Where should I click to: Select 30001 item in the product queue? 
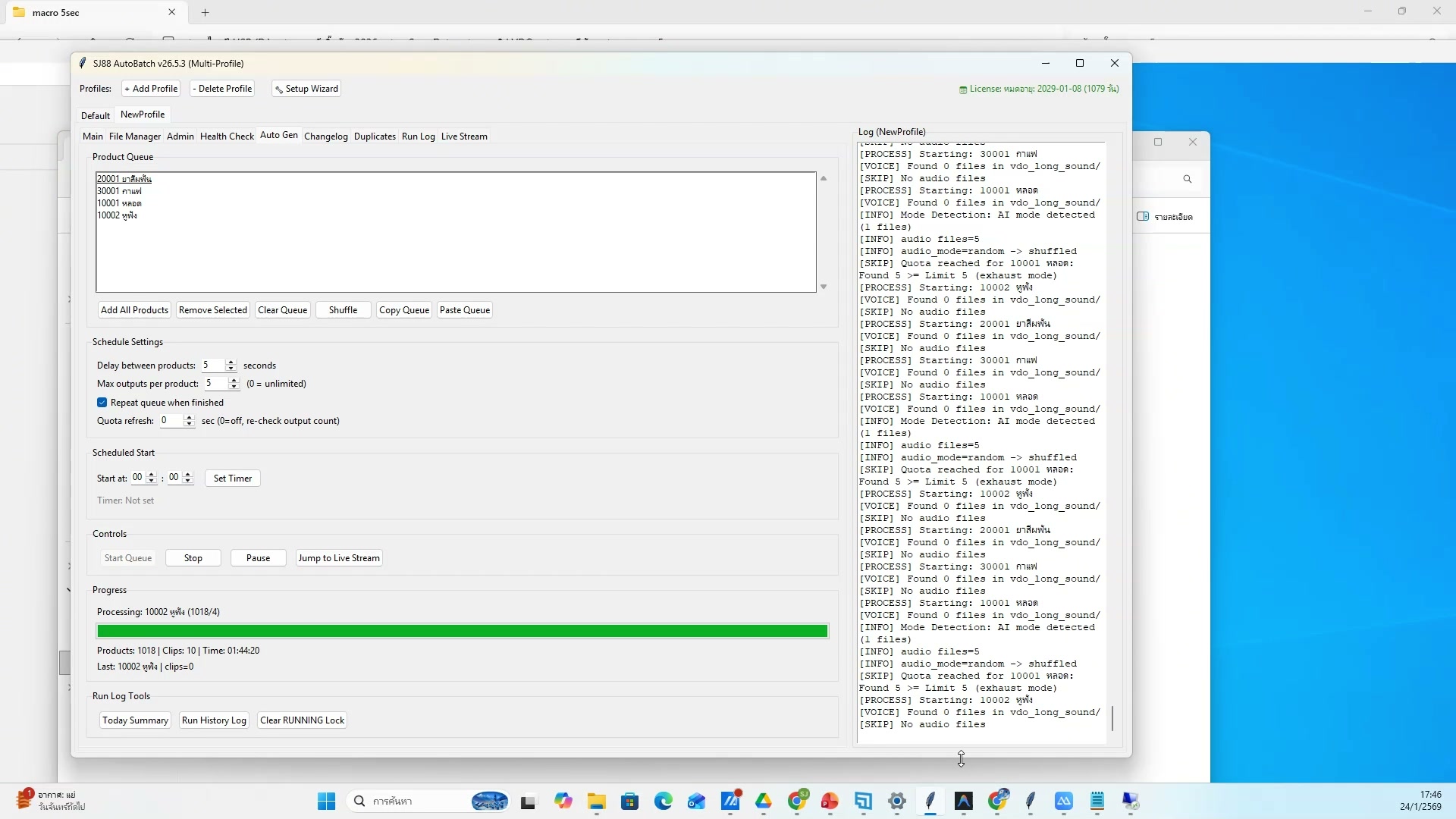coord(119,191)
